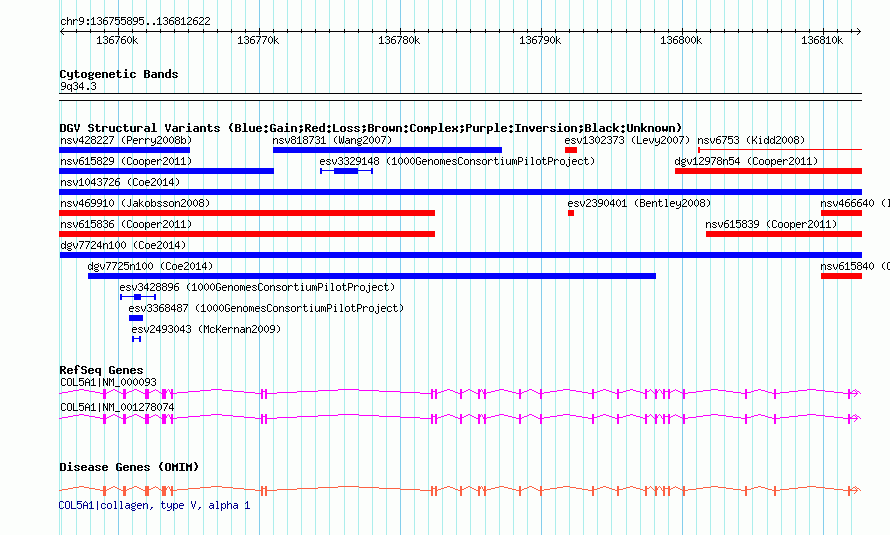Open the COL5A1|NM_000093 gene track
The height and width of the screenshot is (535, 890).
click(460, 393)
